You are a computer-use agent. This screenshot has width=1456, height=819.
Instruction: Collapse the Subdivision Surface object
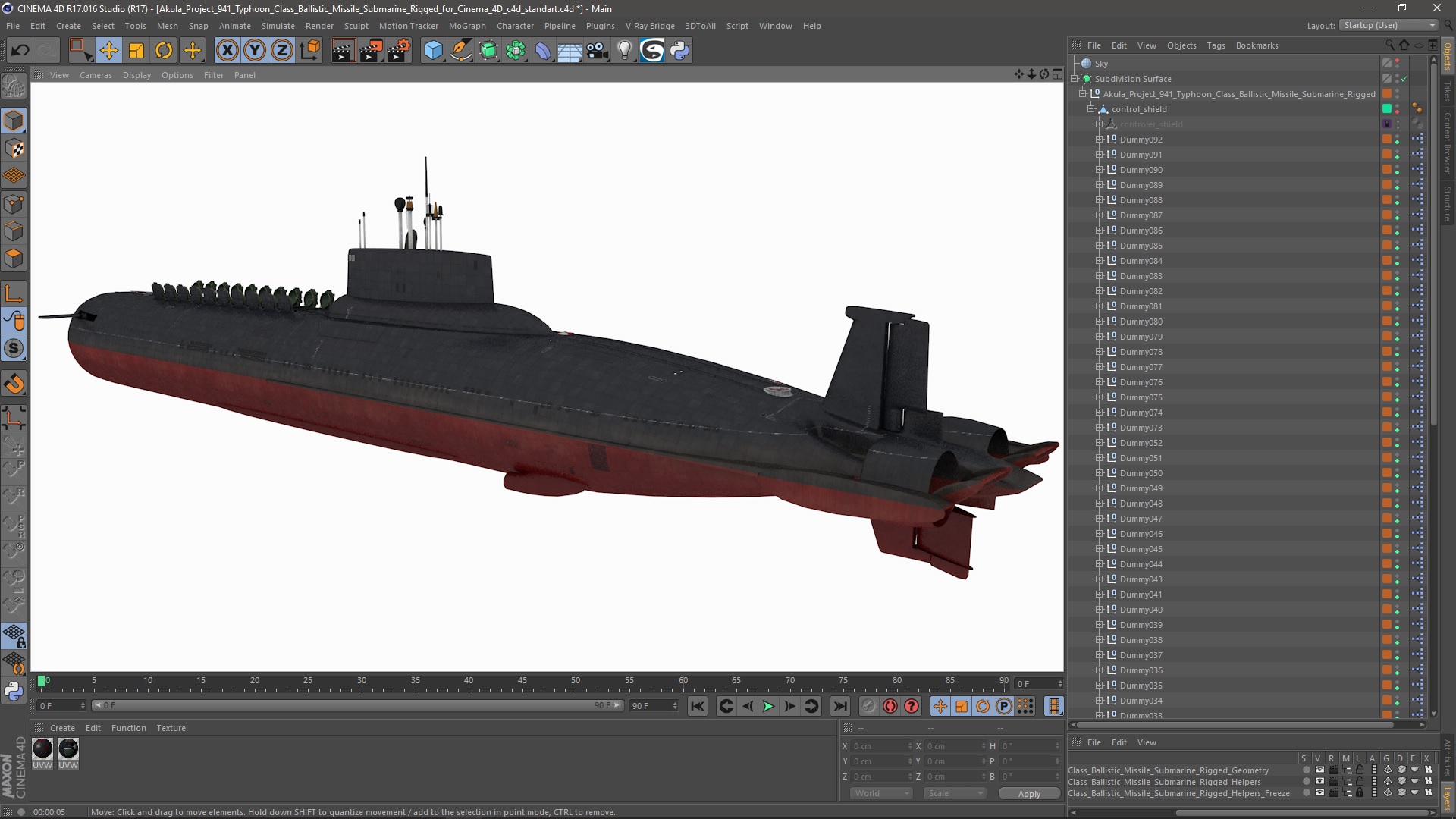[x=1075, y=79]
